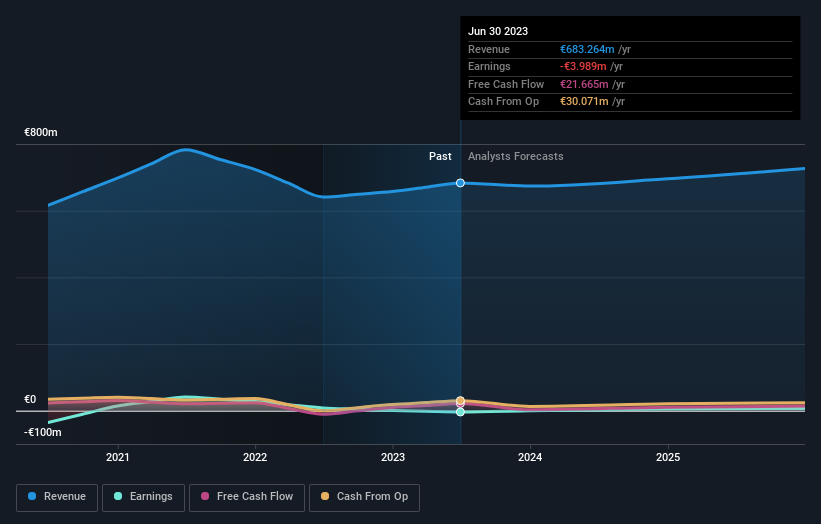
Task: Click the Past section label
Action: 440,156
